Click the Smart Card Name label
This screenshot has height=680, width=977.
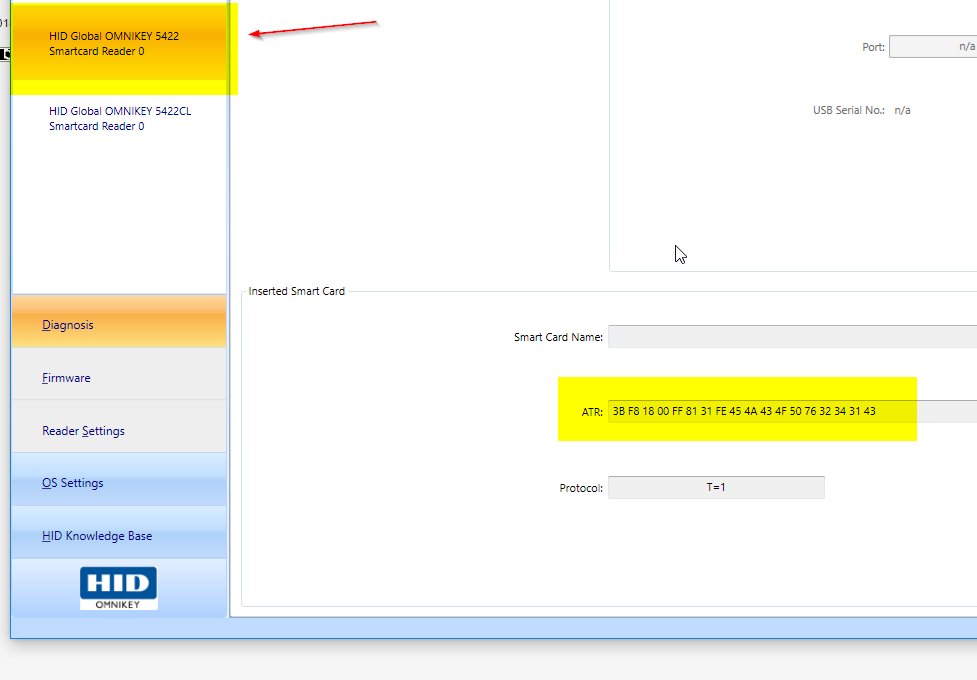pyautogui.click(x=558, y=337)
